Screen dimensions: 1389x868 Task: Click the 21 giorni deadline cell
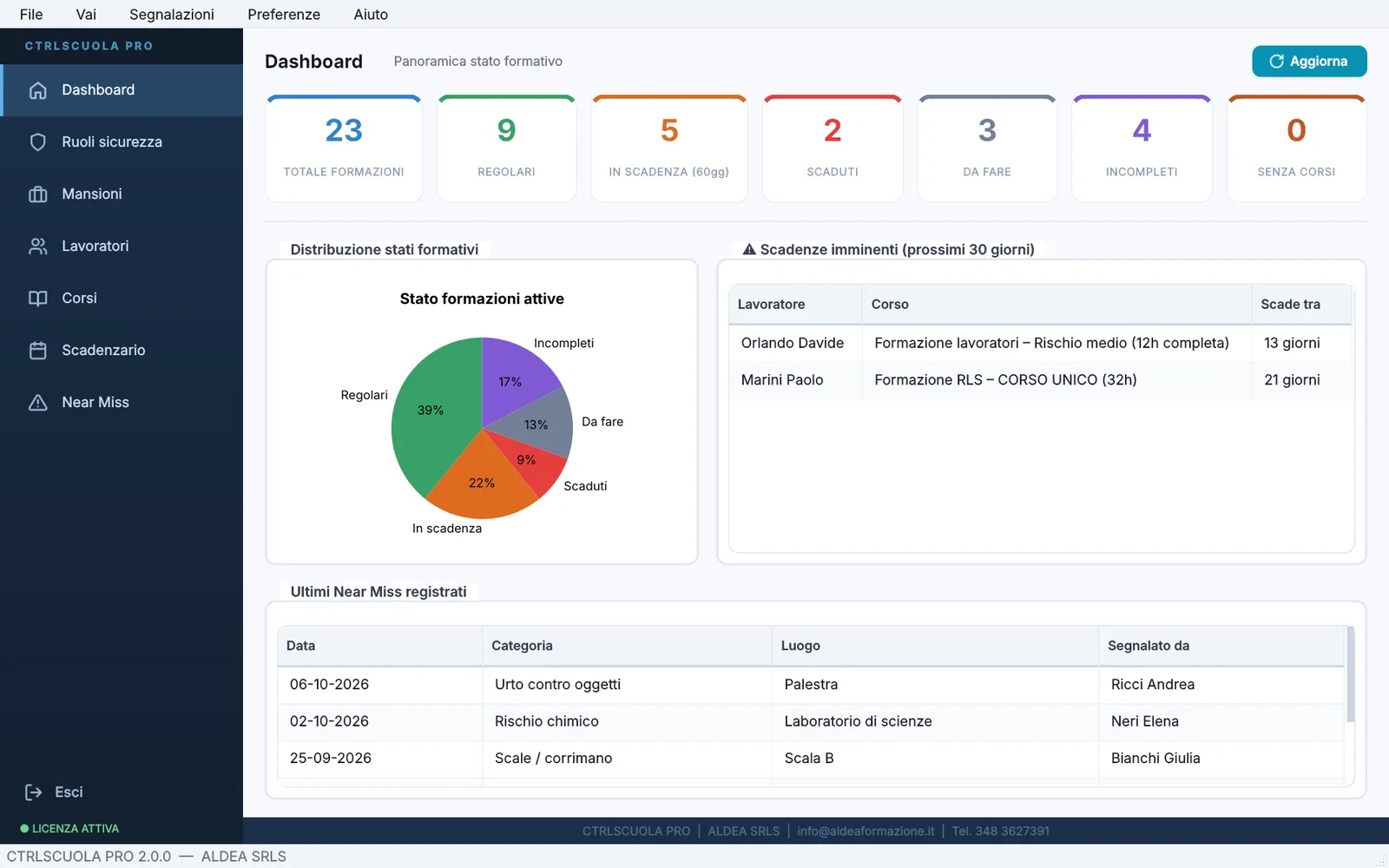1301,379
